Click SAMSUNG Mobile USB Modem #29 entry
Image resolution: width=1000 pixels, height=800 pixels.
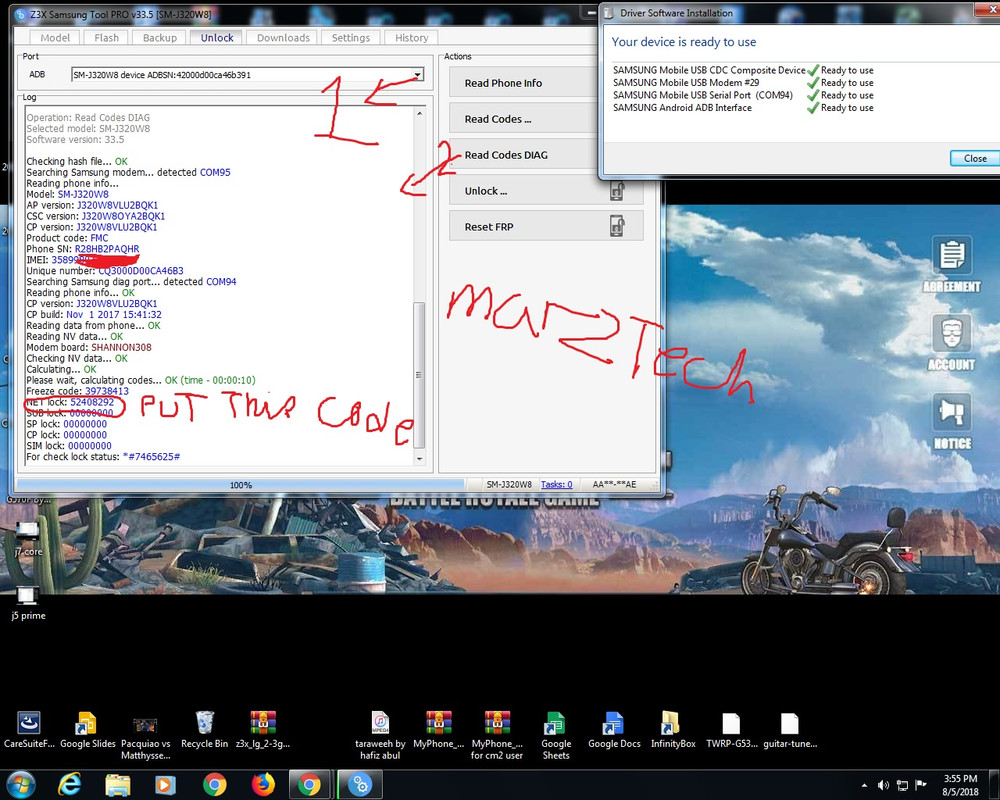[x=686, y=82]
